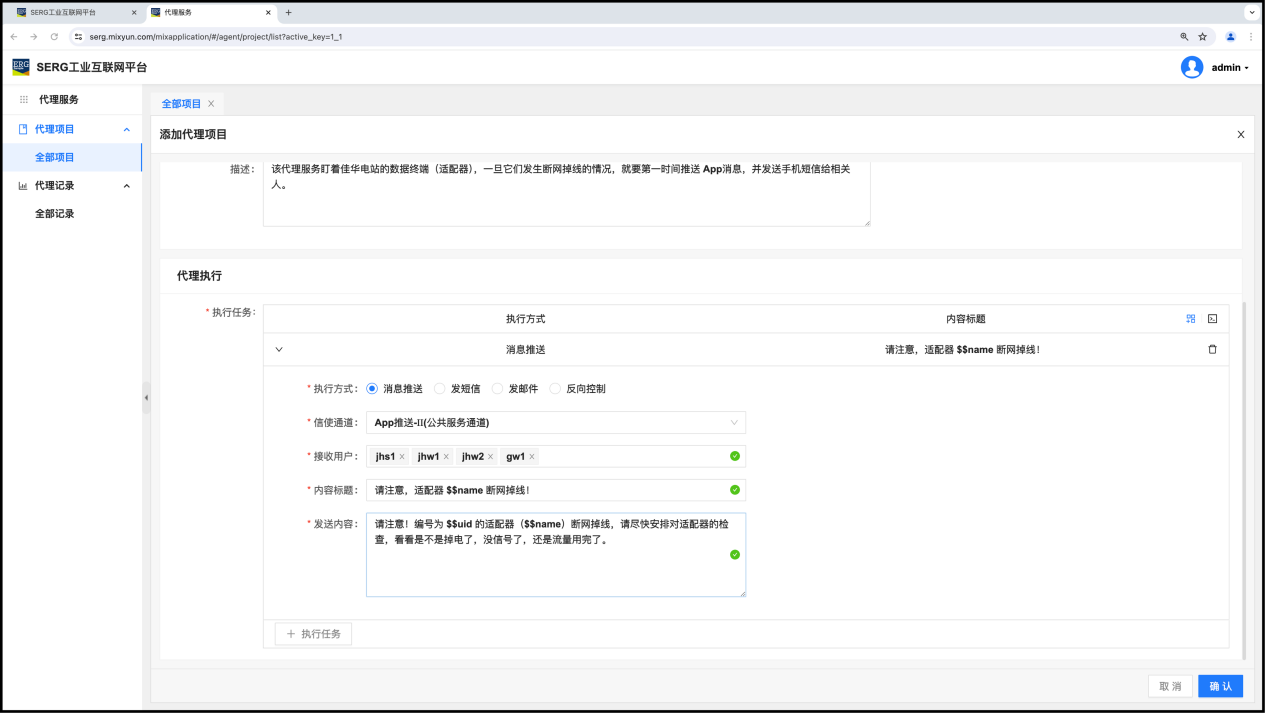Open 全部记录 in the sidebar

tap(55, 214)
